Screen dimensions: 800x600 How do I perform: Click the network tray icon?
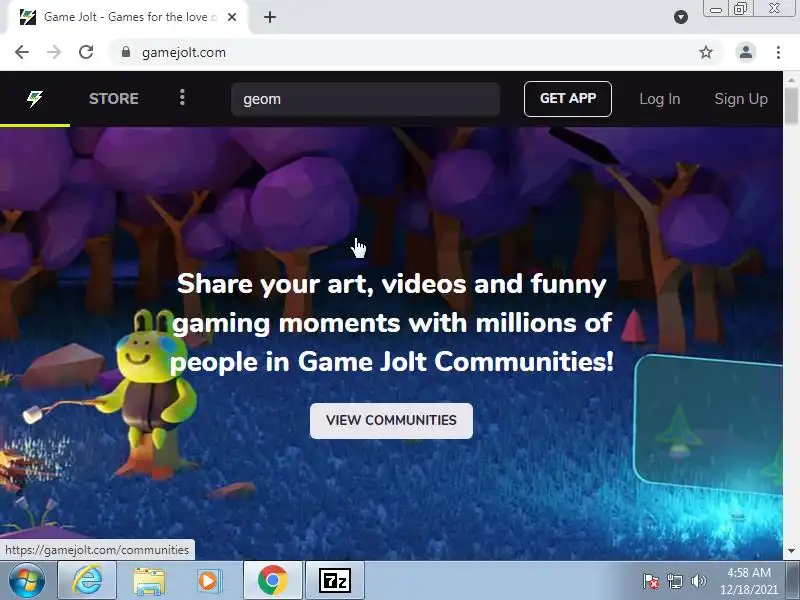click(674, 581)
